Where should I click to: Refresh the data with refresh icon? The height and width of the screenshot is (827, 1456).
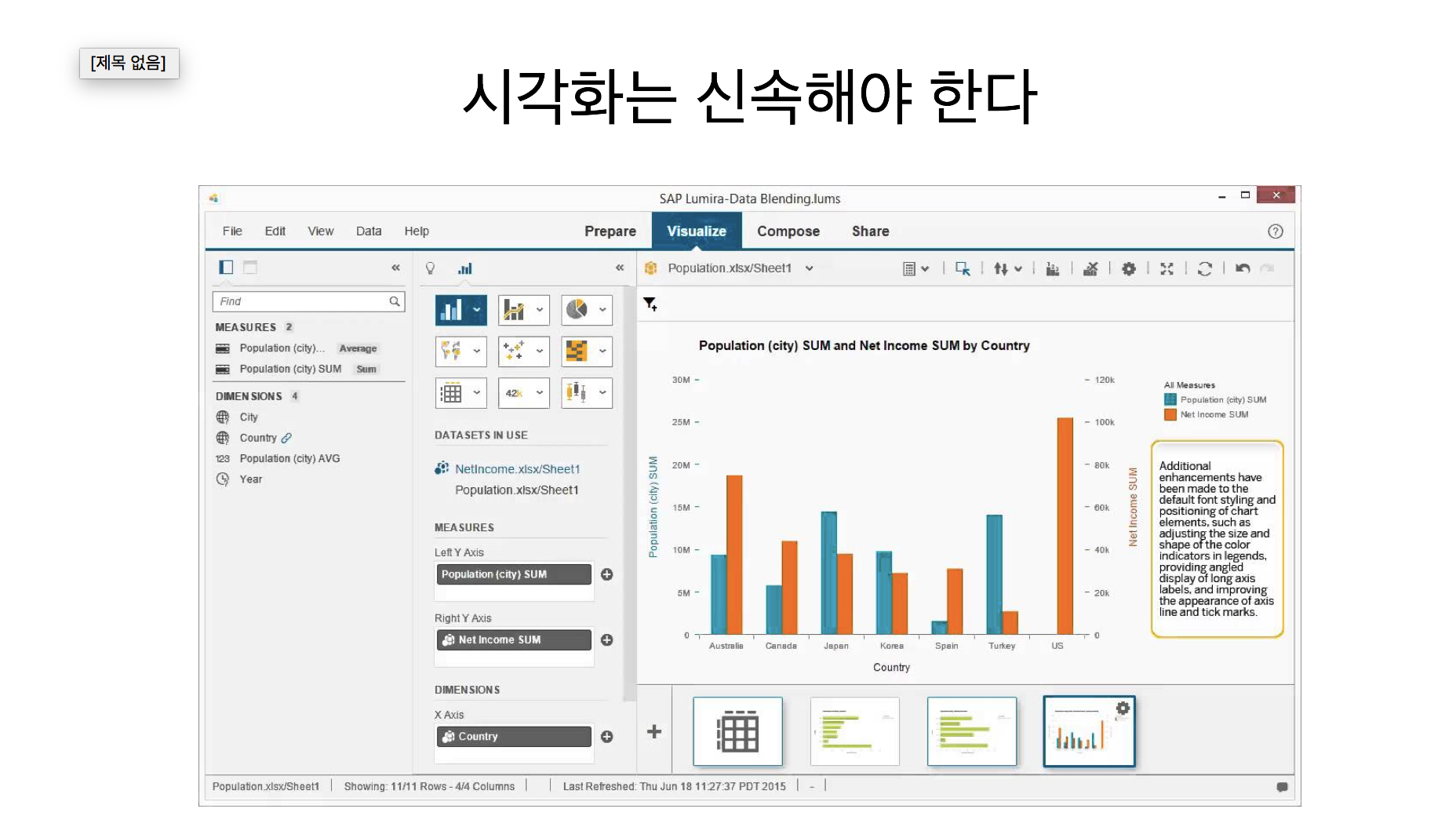(1205, 268)
